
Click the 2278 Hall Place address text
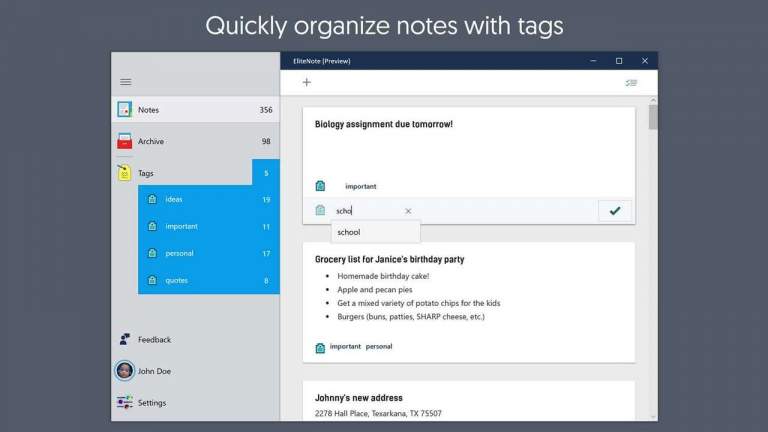pyautogui.click(x=378, y=413)
